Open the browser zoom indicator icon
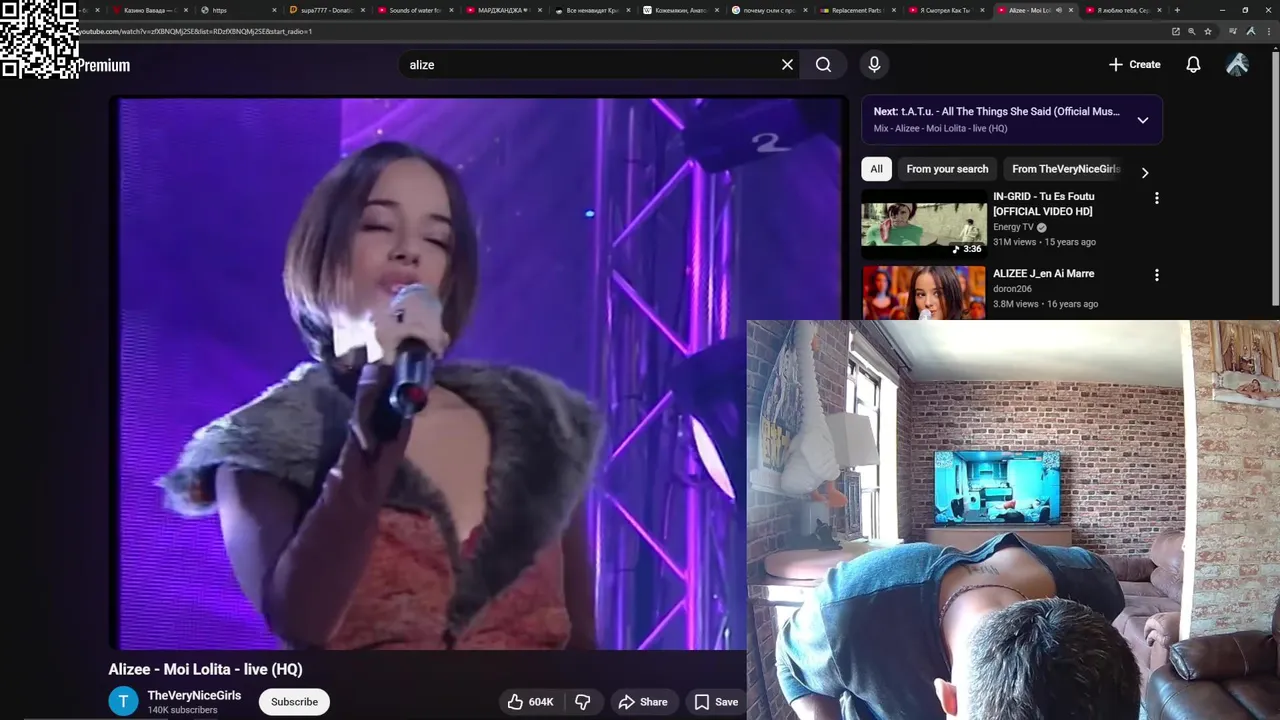The width and height of the screenshot is (1280, 720). 1192,31
